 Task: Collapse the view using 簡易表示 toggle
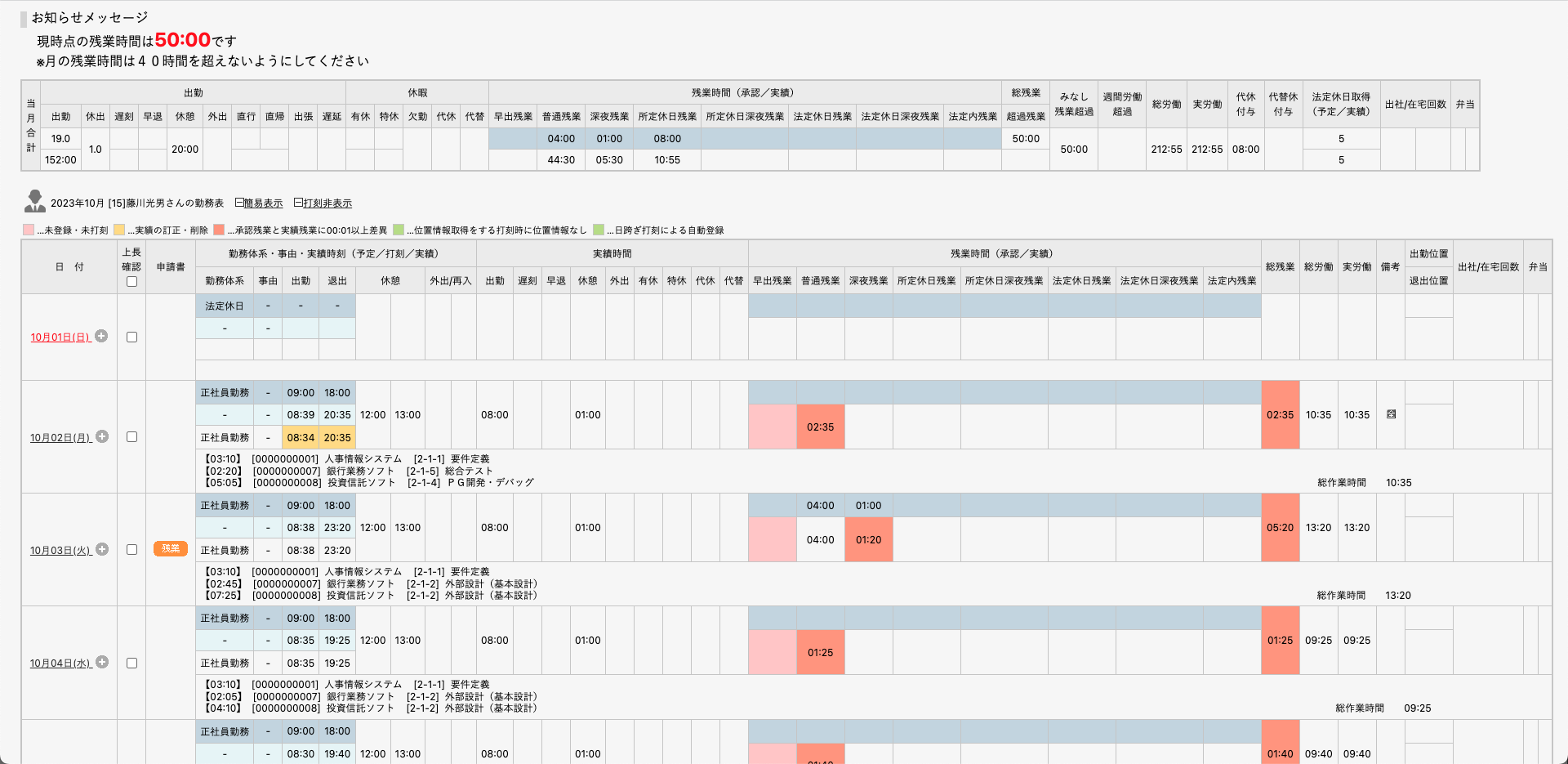click(x=259, y=203)
